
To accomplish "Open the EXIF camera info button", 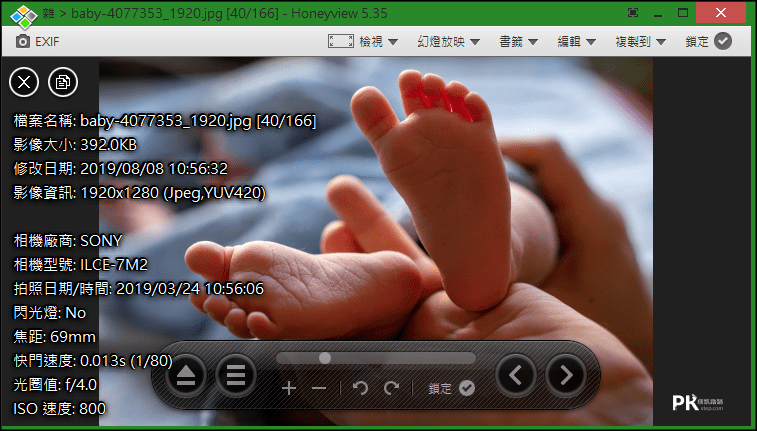I will pos(37,42).
